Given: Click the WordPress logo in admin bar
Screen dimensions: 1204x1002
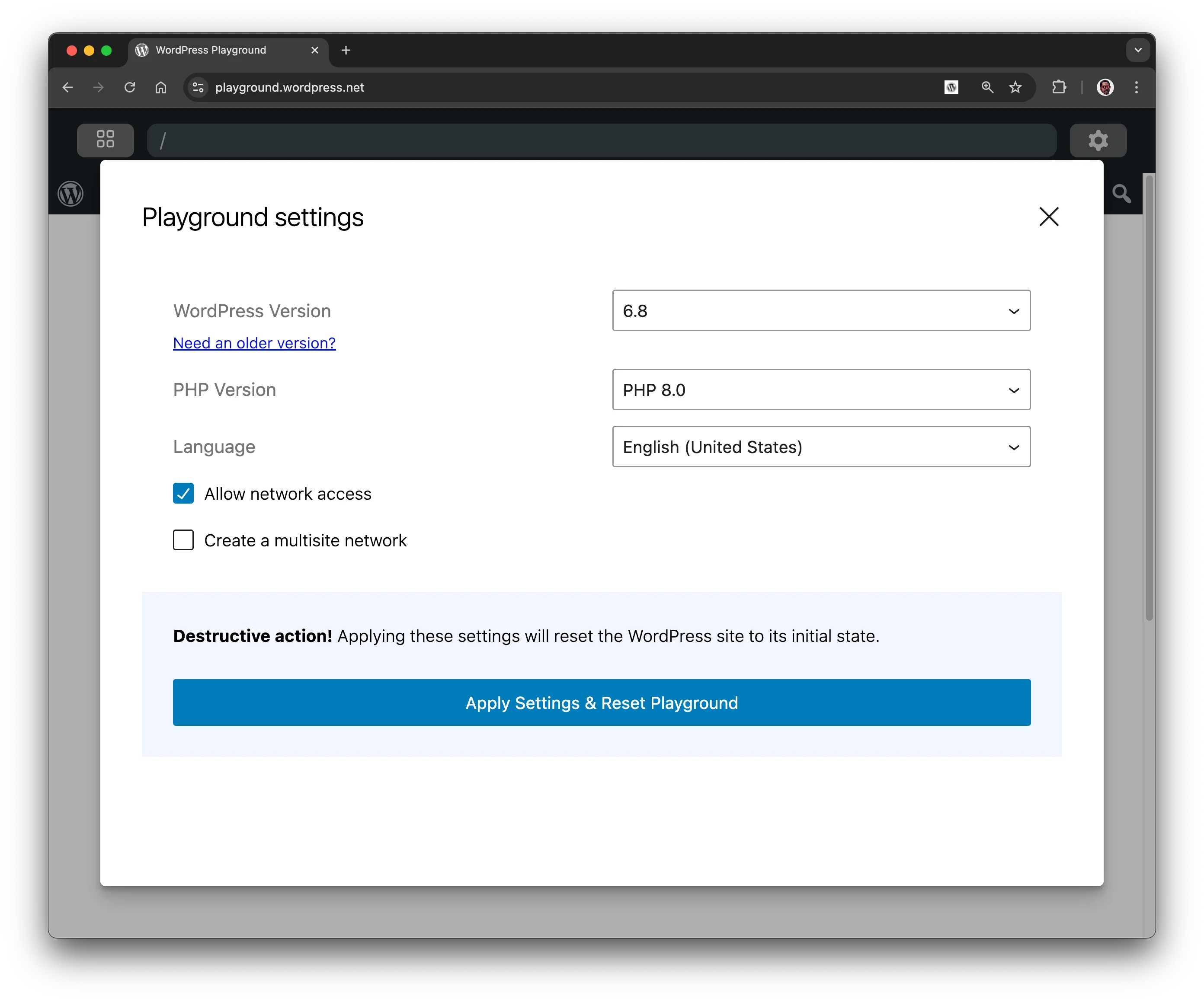Looking at the screenshot, I should [70, 194].
